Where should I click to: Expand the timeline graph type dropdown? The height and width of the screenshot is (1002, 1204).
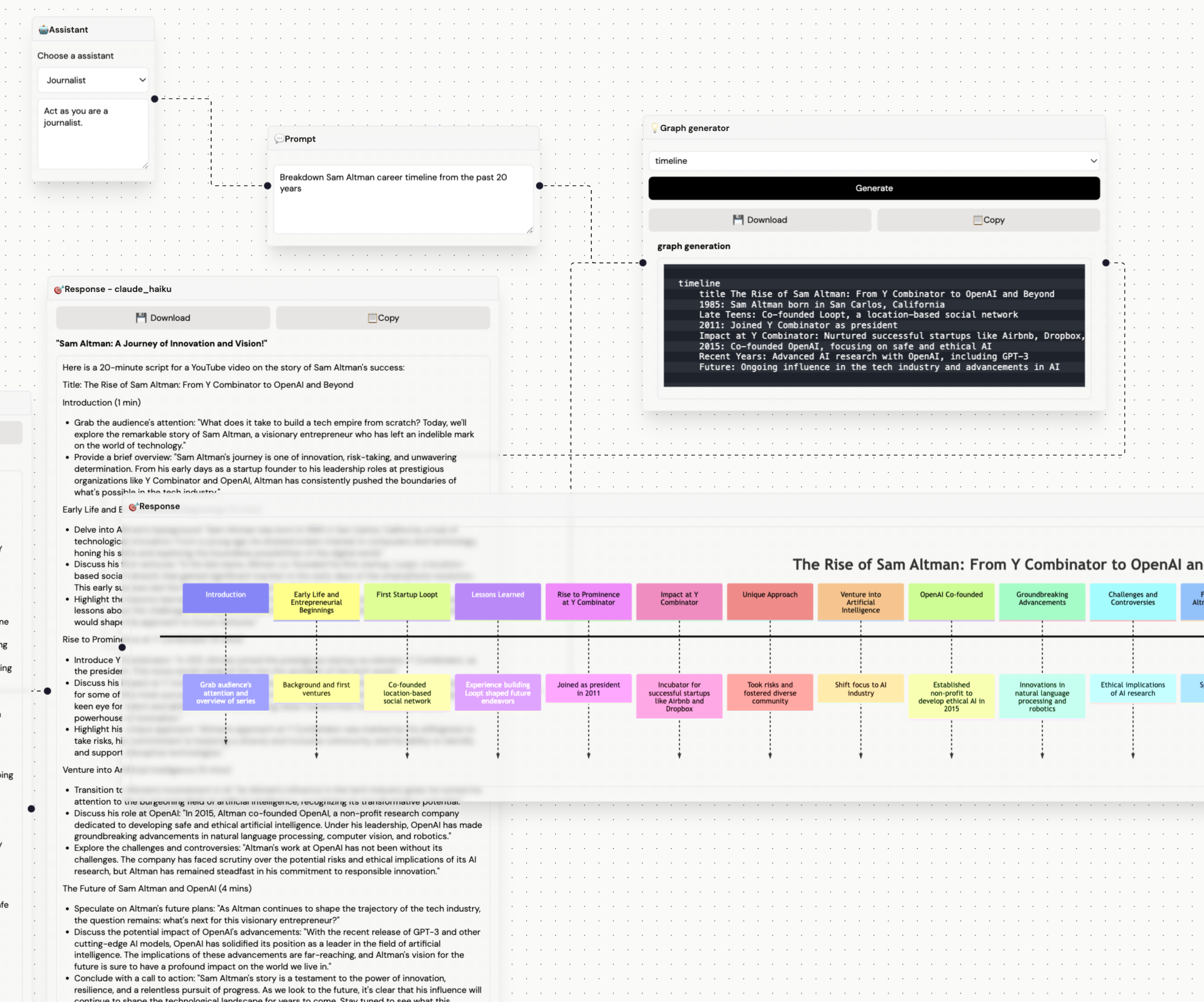click(874, 160)
